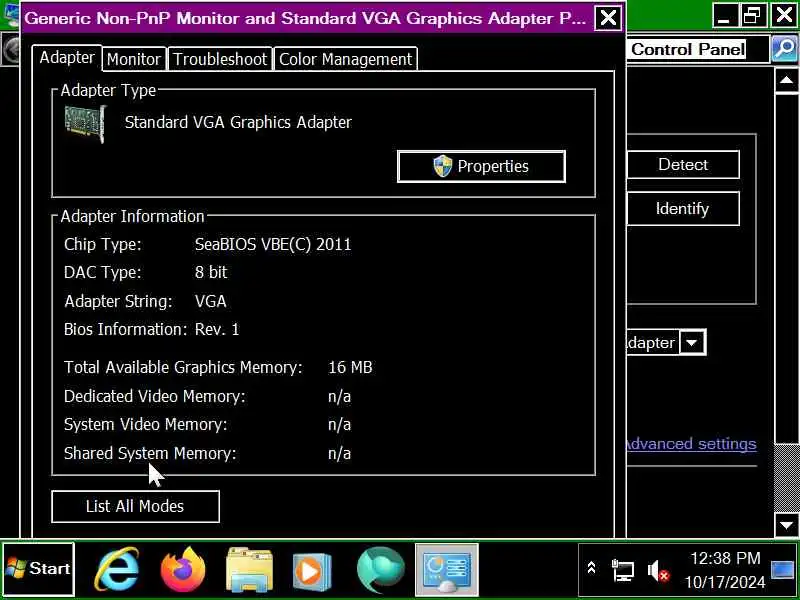This screenshot has width=800, height=600.
Task: Open the Advanced settings link
Action: pos(691,444)
